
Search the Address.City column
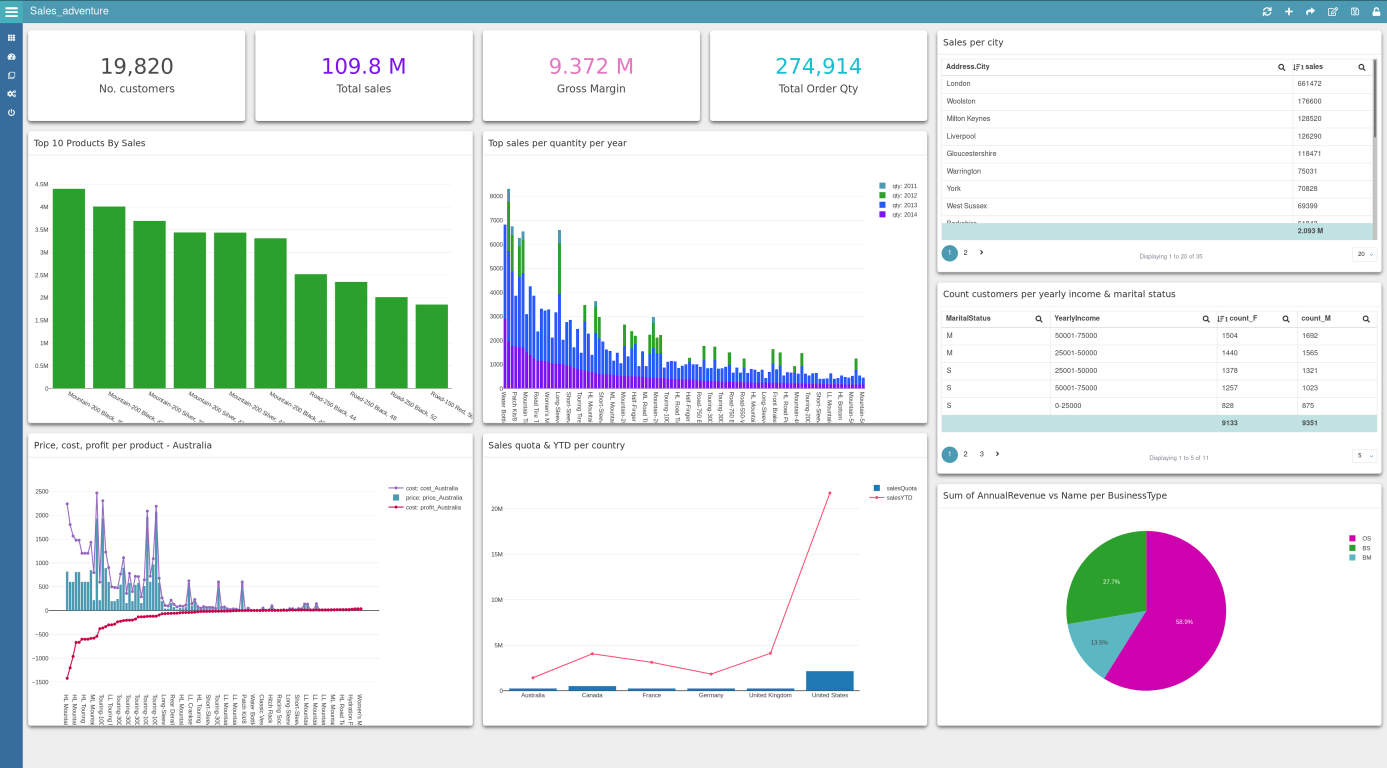(x=1281, y=67)
